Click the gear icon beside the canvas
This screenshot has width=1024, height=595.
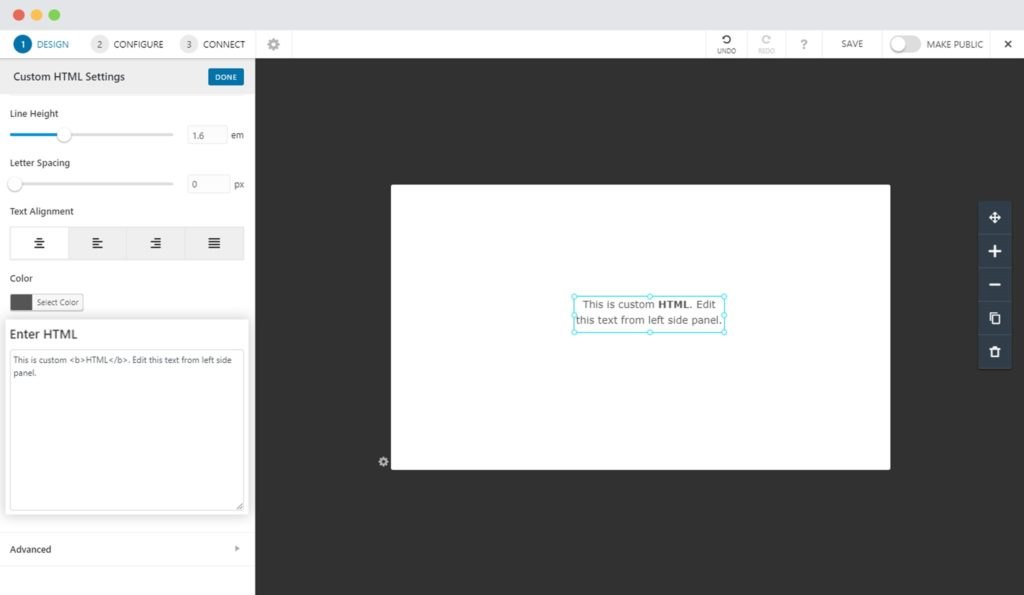383,462
